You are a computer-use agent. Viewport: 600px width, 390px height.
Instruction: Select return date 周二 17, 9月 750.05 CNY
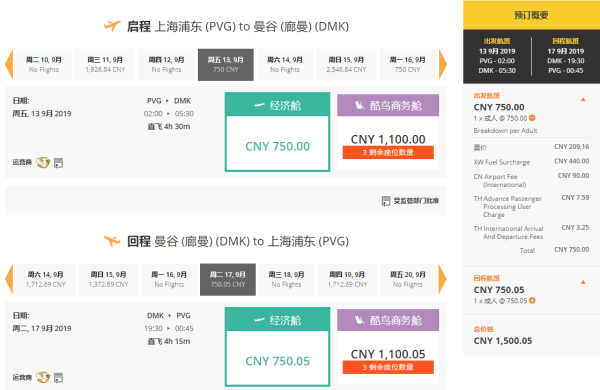click(x=228, y=279)
